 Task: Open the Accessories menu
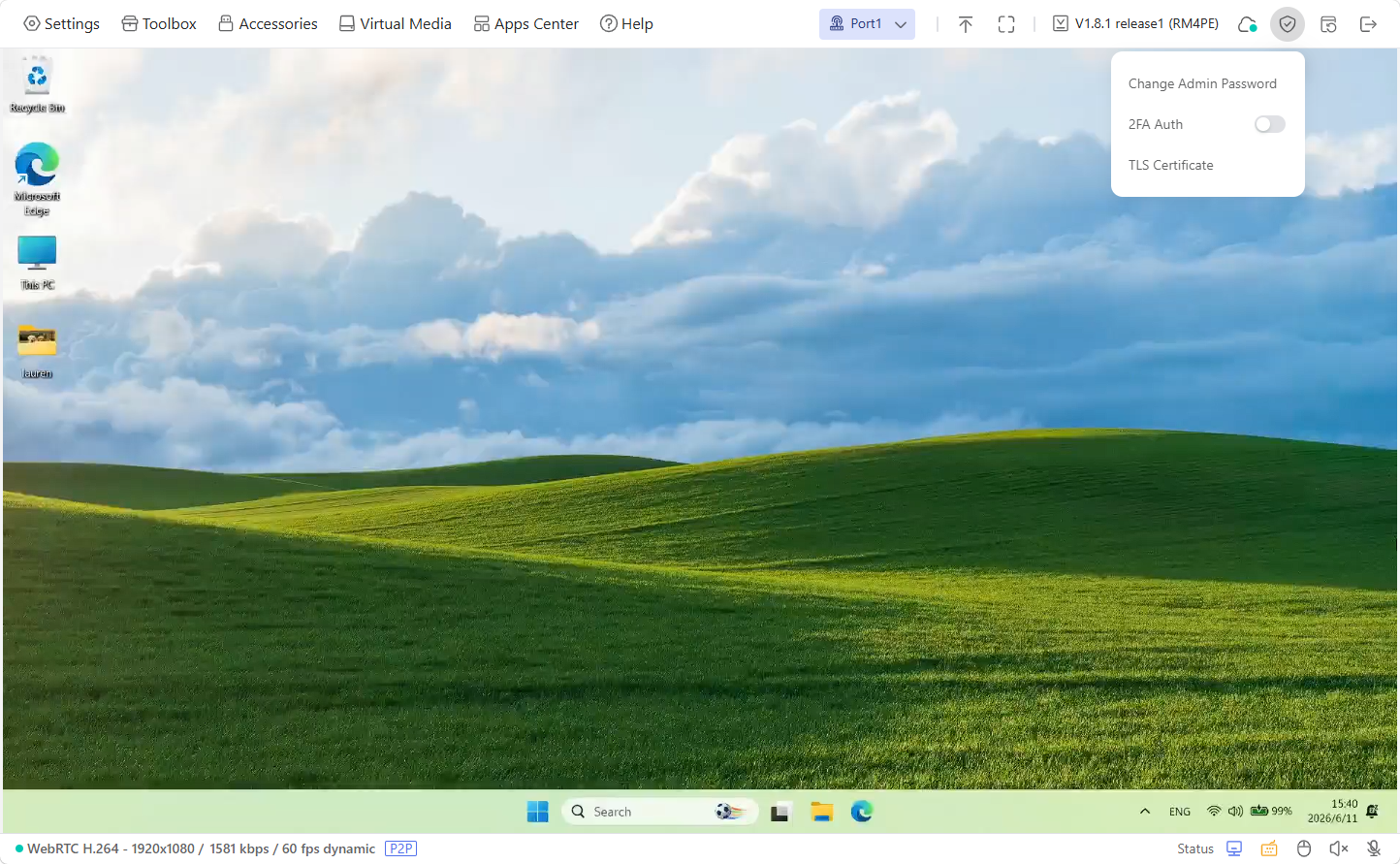[268, 23]
